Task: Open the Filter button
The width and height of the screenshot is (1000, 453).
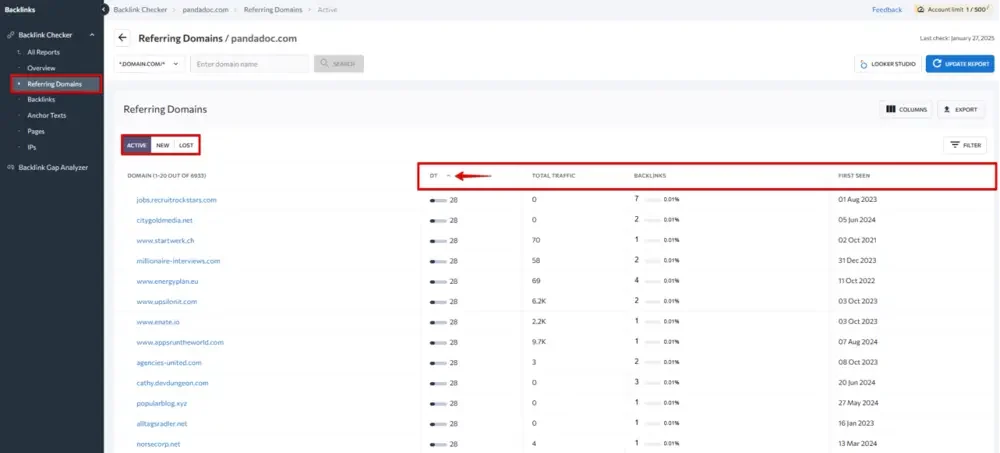Action: coord(966,145)
